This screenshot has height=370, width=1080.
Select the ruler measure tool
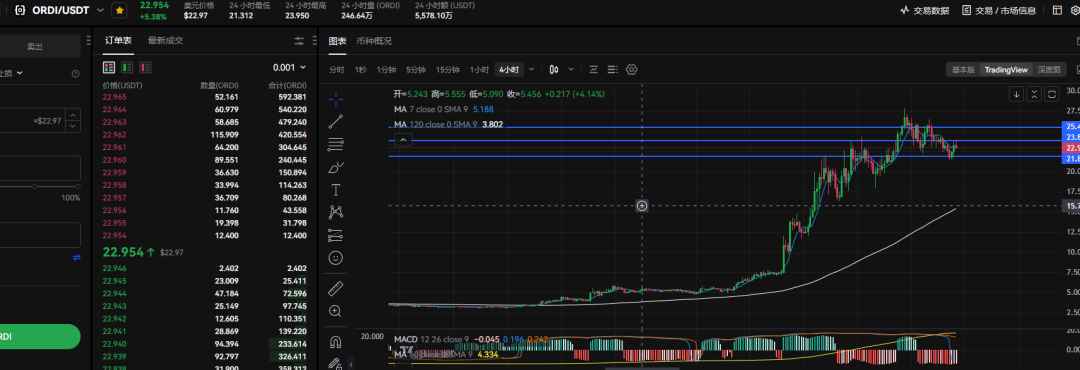pyautogui.click(x=335, y=288)
